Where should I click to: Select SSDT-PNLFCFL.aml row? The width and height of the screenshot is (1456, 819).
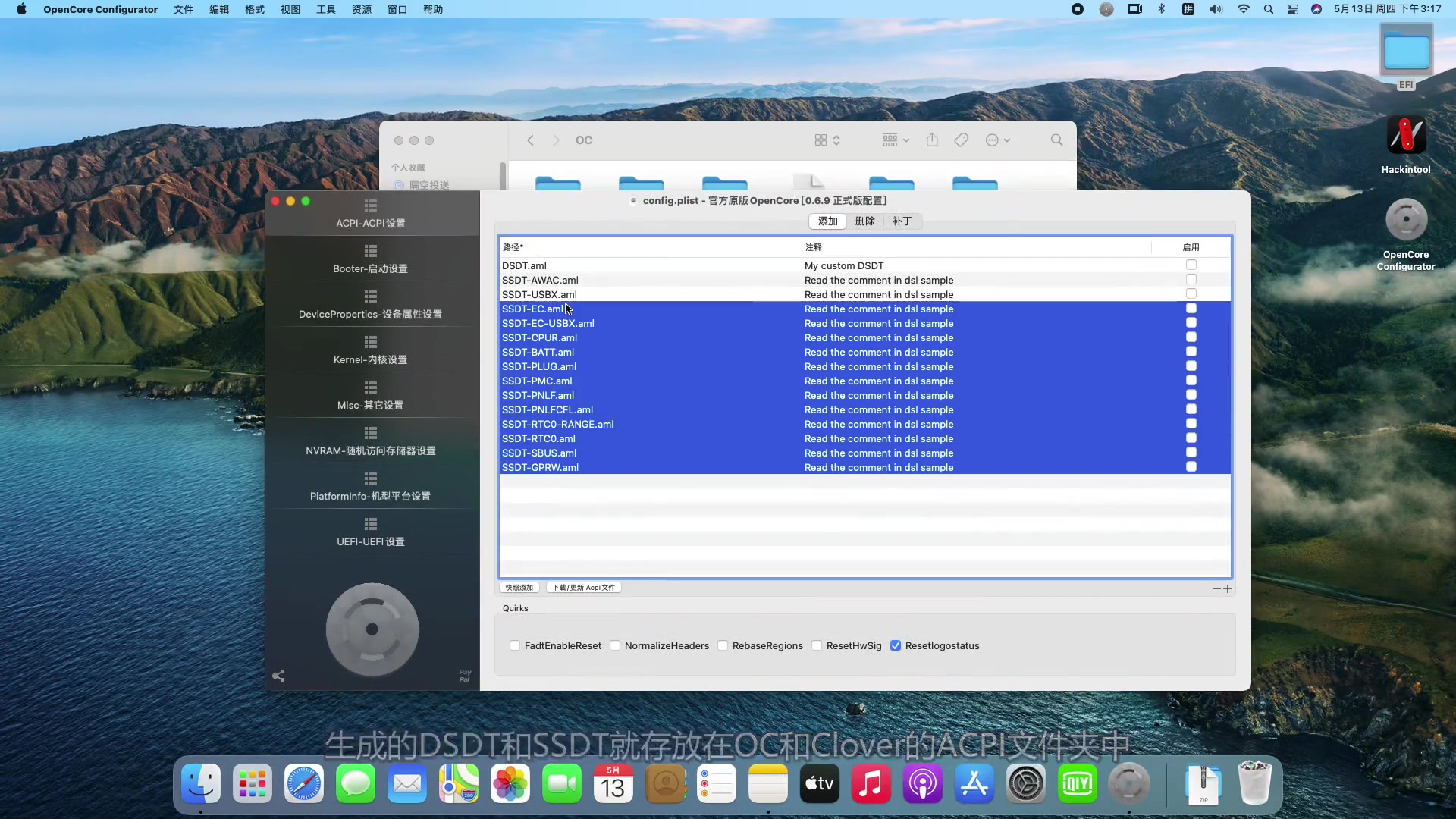coord(864,409)
